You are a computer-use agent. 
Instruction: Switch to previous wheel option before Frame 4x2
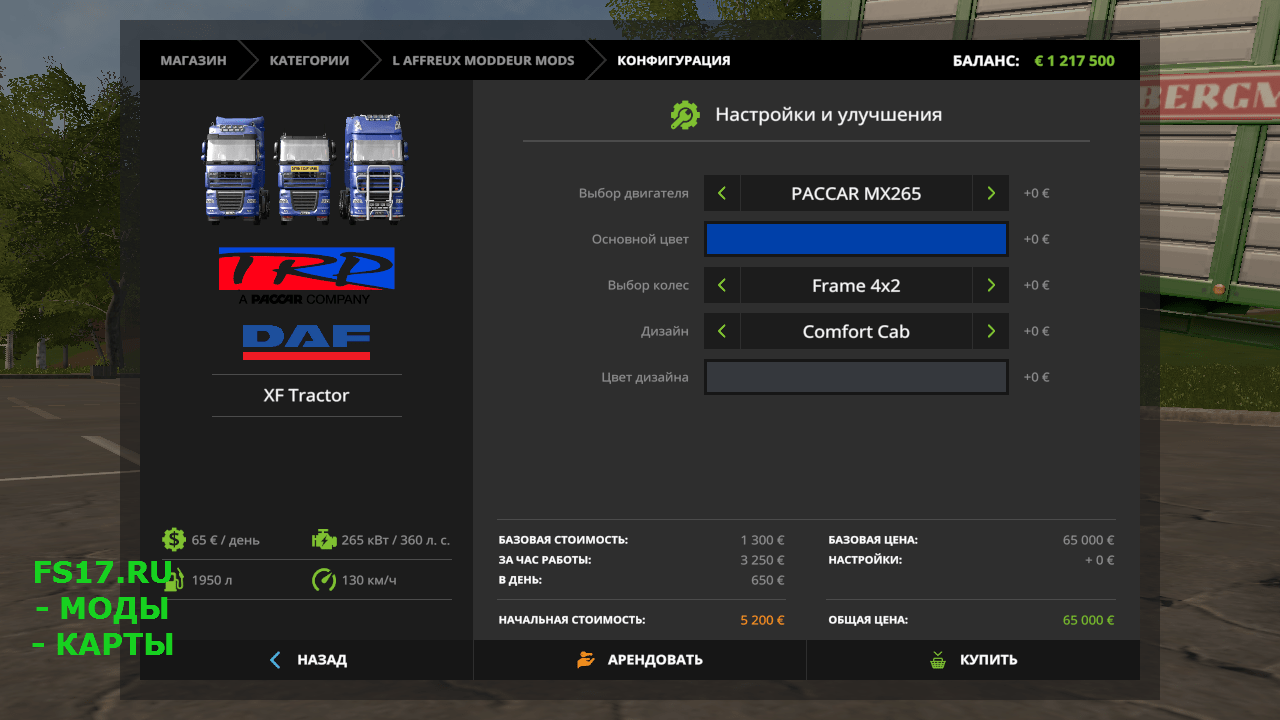click(x=722, y=285)
